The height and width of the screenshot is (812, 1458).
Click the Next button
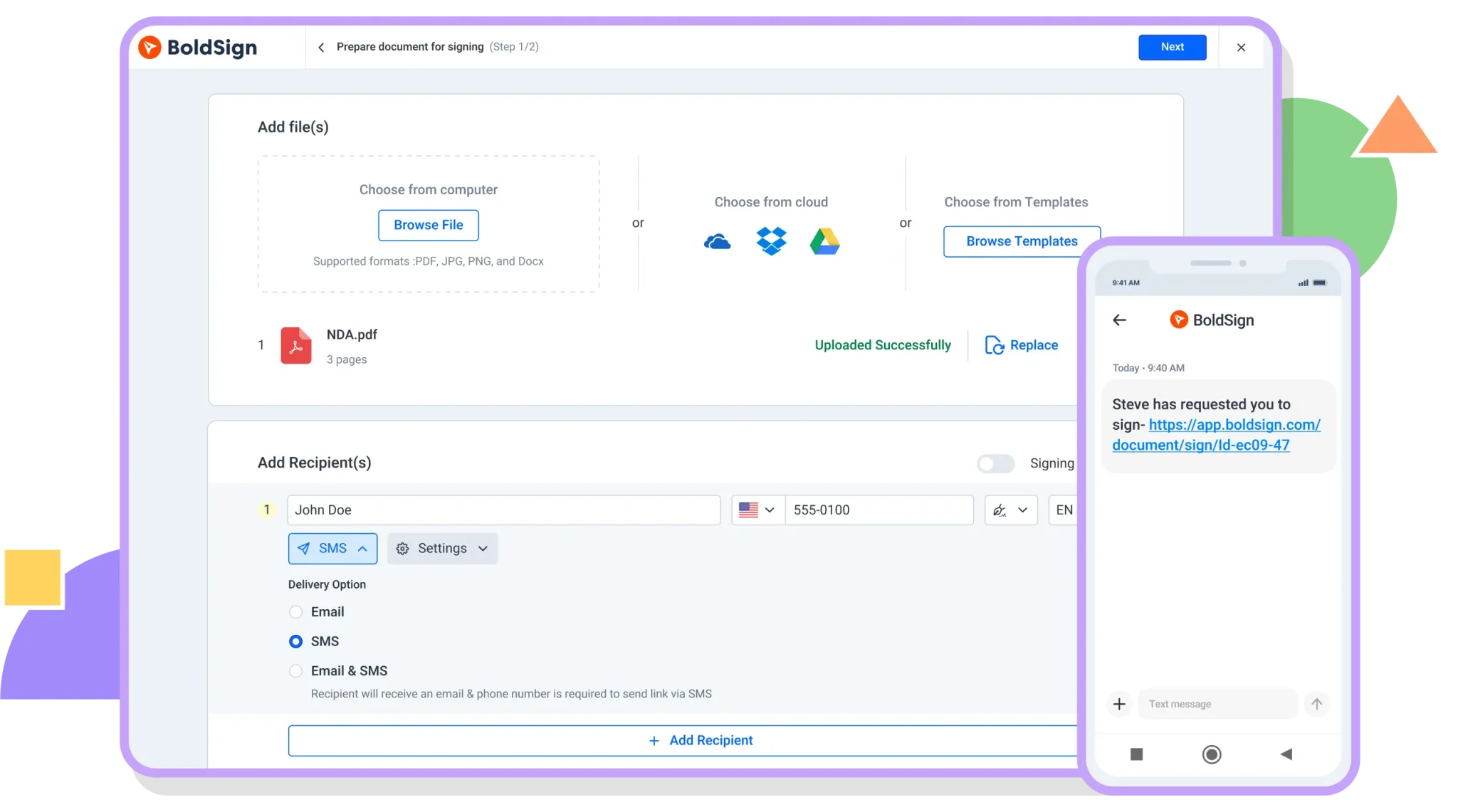pos(1172,47)
